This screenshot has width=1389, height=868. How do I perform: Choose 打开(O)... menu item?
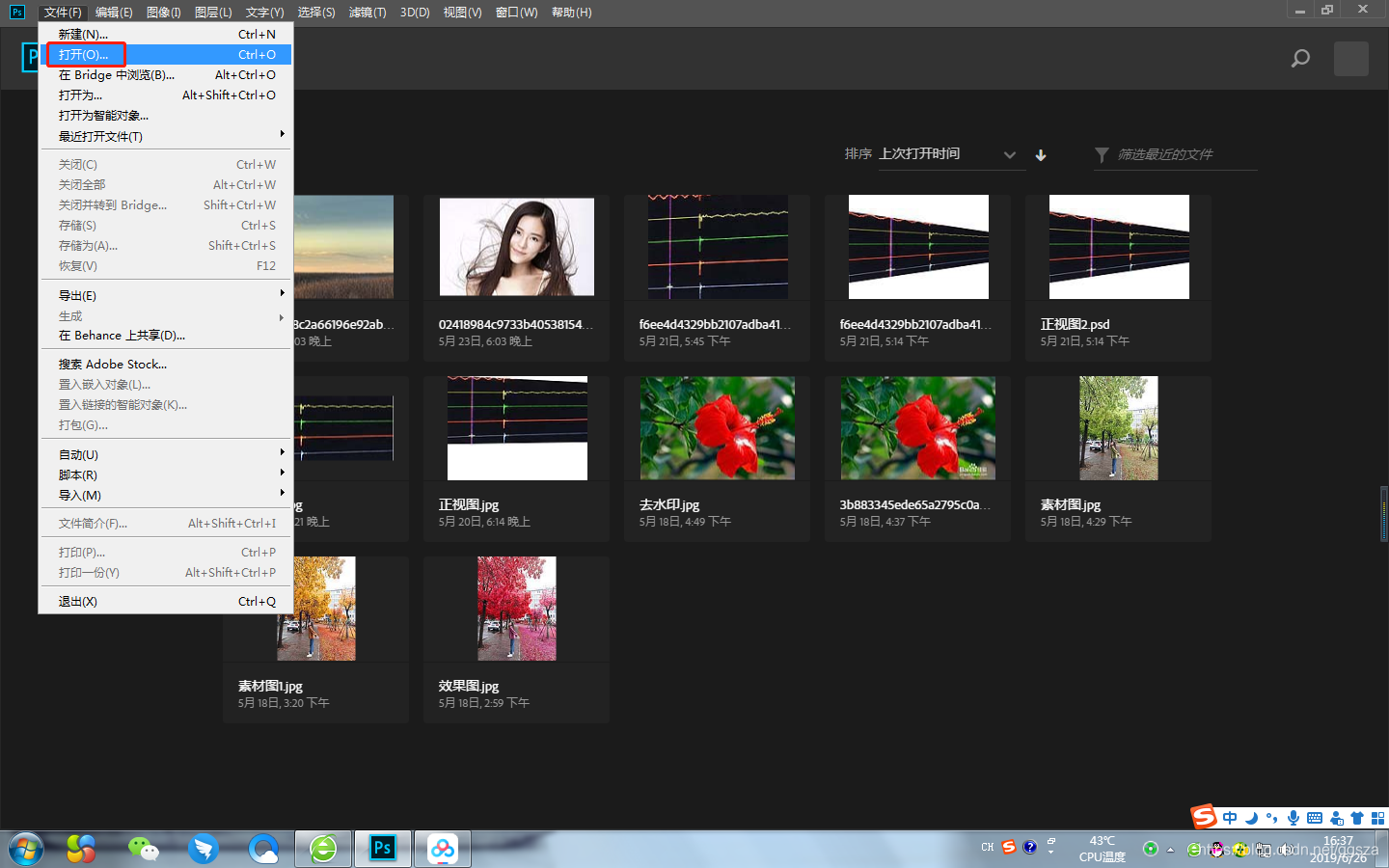(165, 54)
